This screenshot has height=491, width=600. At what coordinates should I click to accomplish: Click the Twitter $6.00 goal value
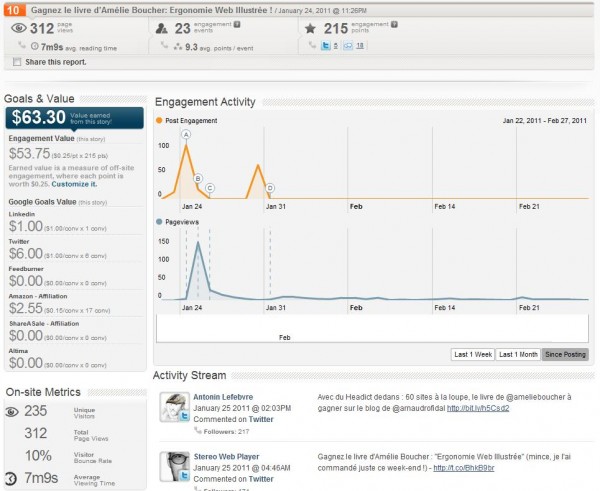coord(26,254)
